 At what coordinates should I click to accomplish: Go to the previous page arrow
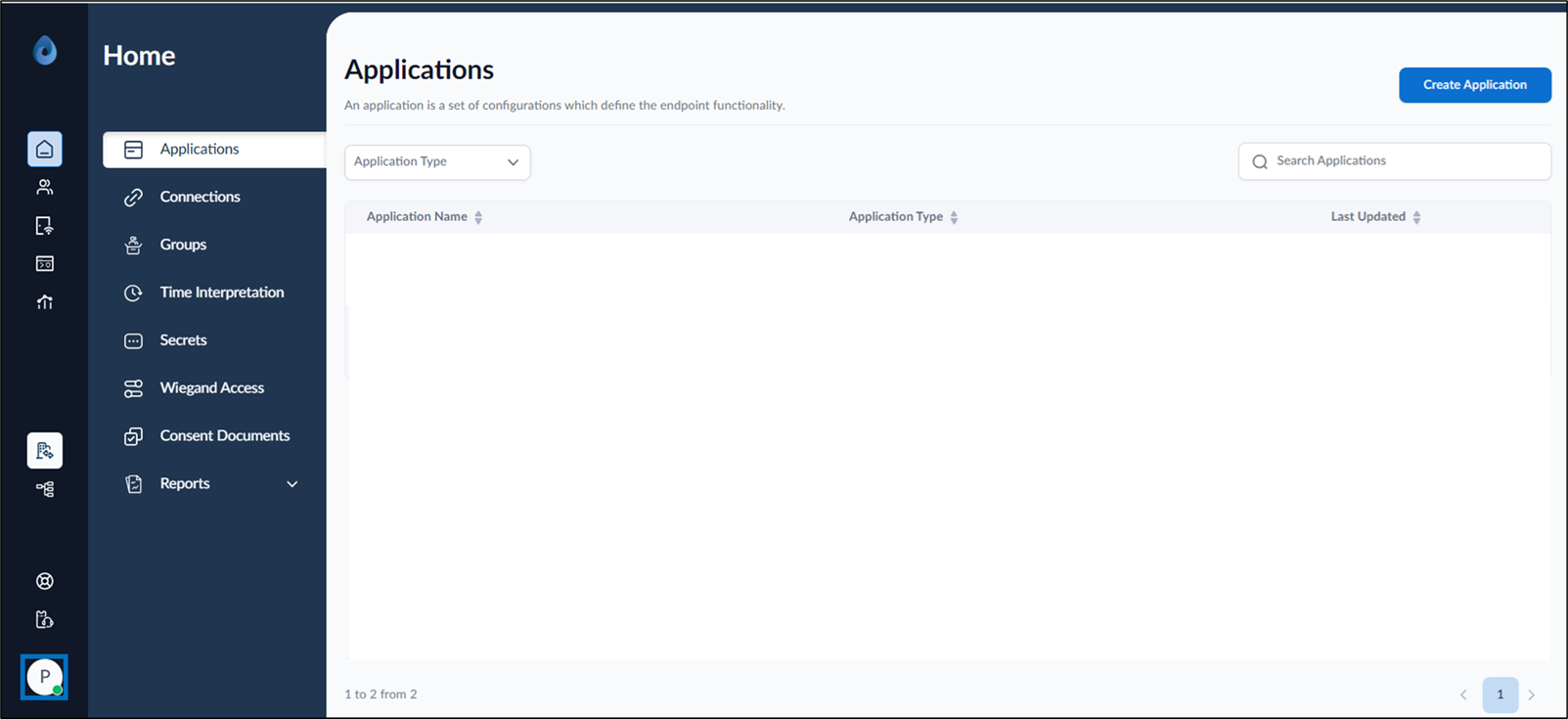pyautogui.click(x=1463, y=695)
